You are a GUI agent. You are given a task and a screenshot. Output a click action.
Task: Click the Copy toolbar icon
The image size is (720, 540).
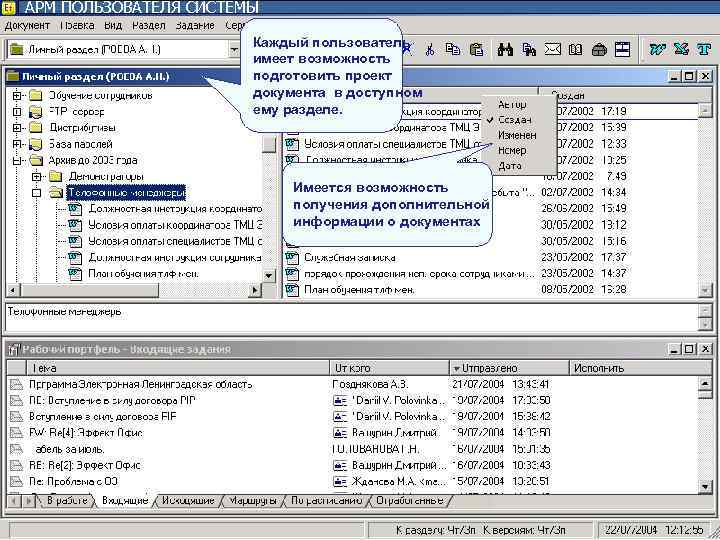point(453,49)
